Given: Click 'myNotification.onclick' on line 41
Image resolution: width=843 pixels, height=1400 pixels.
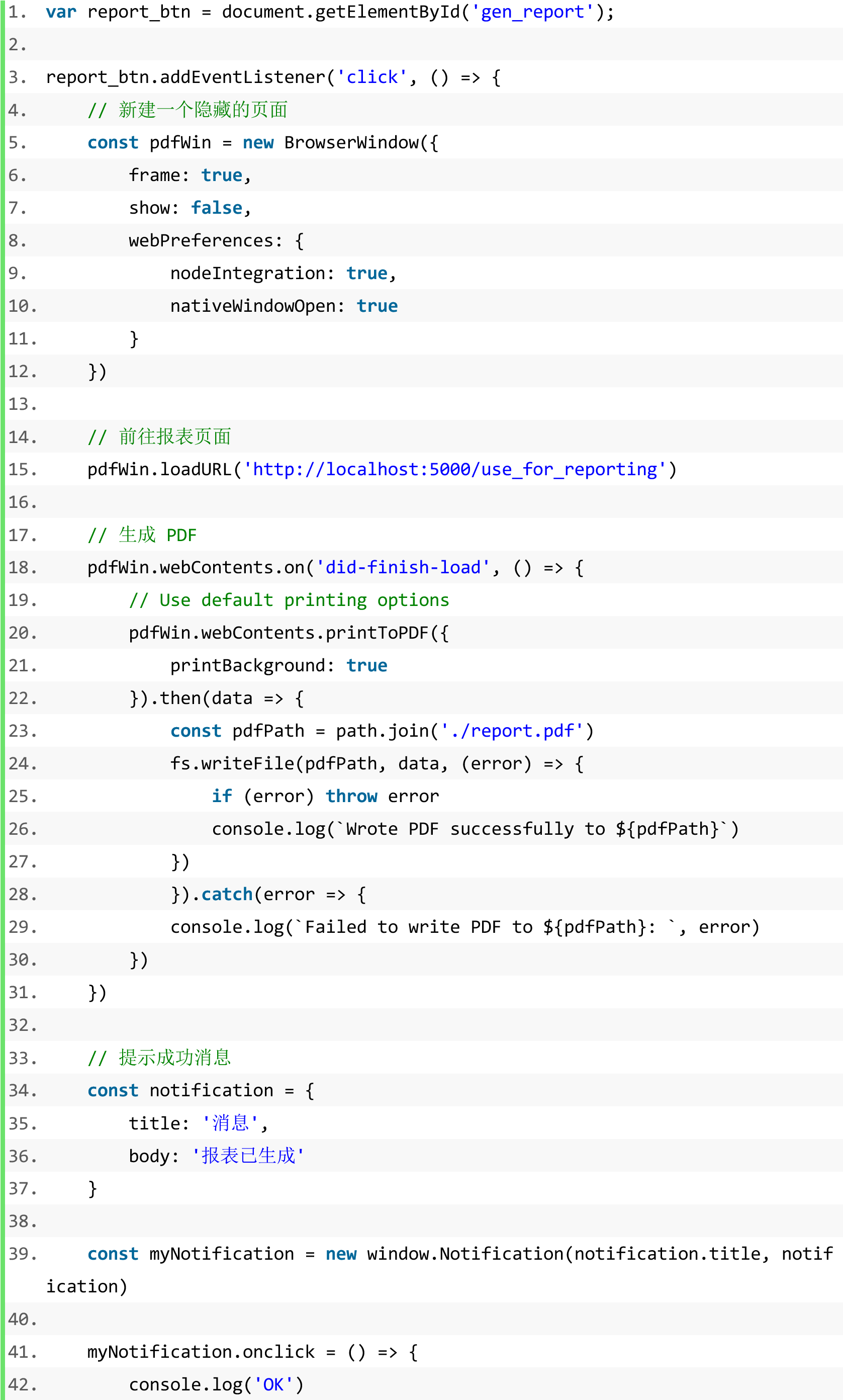Looking at the screenshot, I should 201,1352.
